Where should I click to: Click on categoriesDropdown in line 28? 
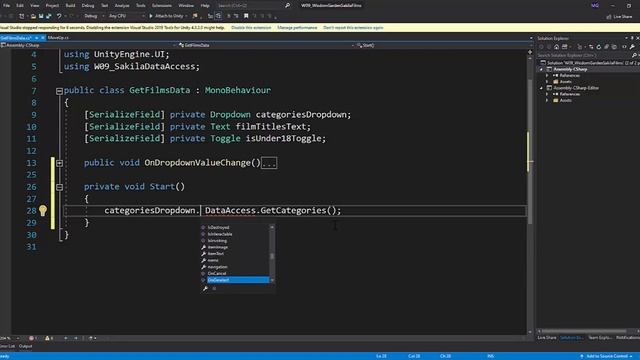150,211
